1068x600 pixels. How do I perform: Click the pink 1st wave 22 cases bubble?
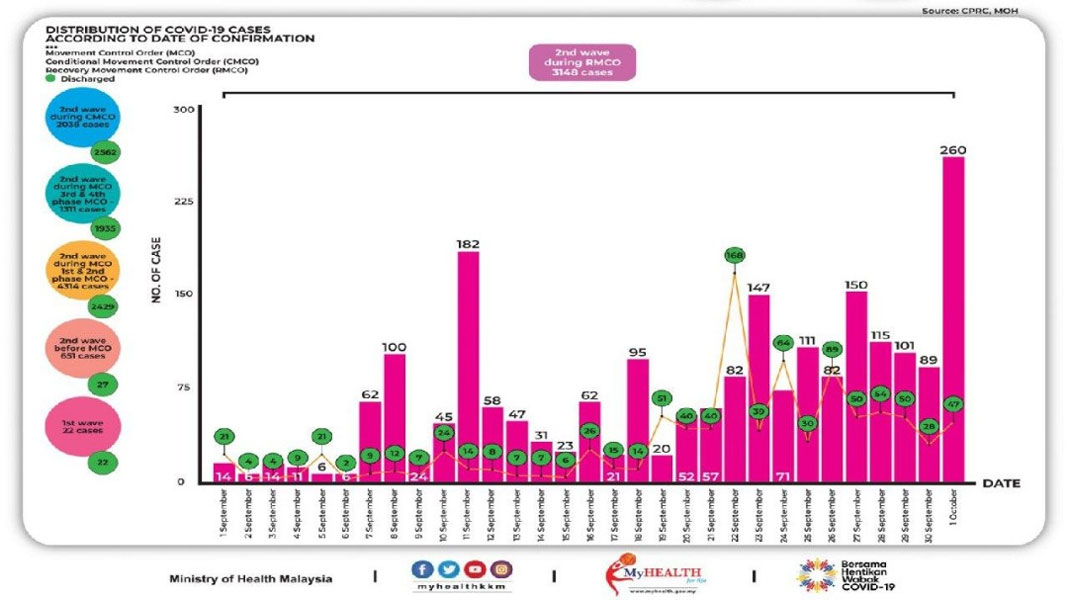[82, 426]
